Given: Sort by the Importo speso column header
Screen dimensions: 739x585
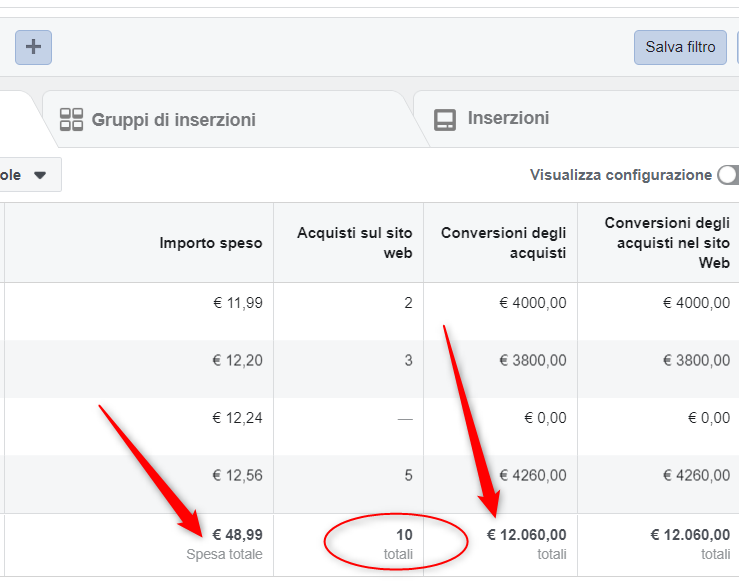Looking at the screenshot, I should [x=211, y=242].
